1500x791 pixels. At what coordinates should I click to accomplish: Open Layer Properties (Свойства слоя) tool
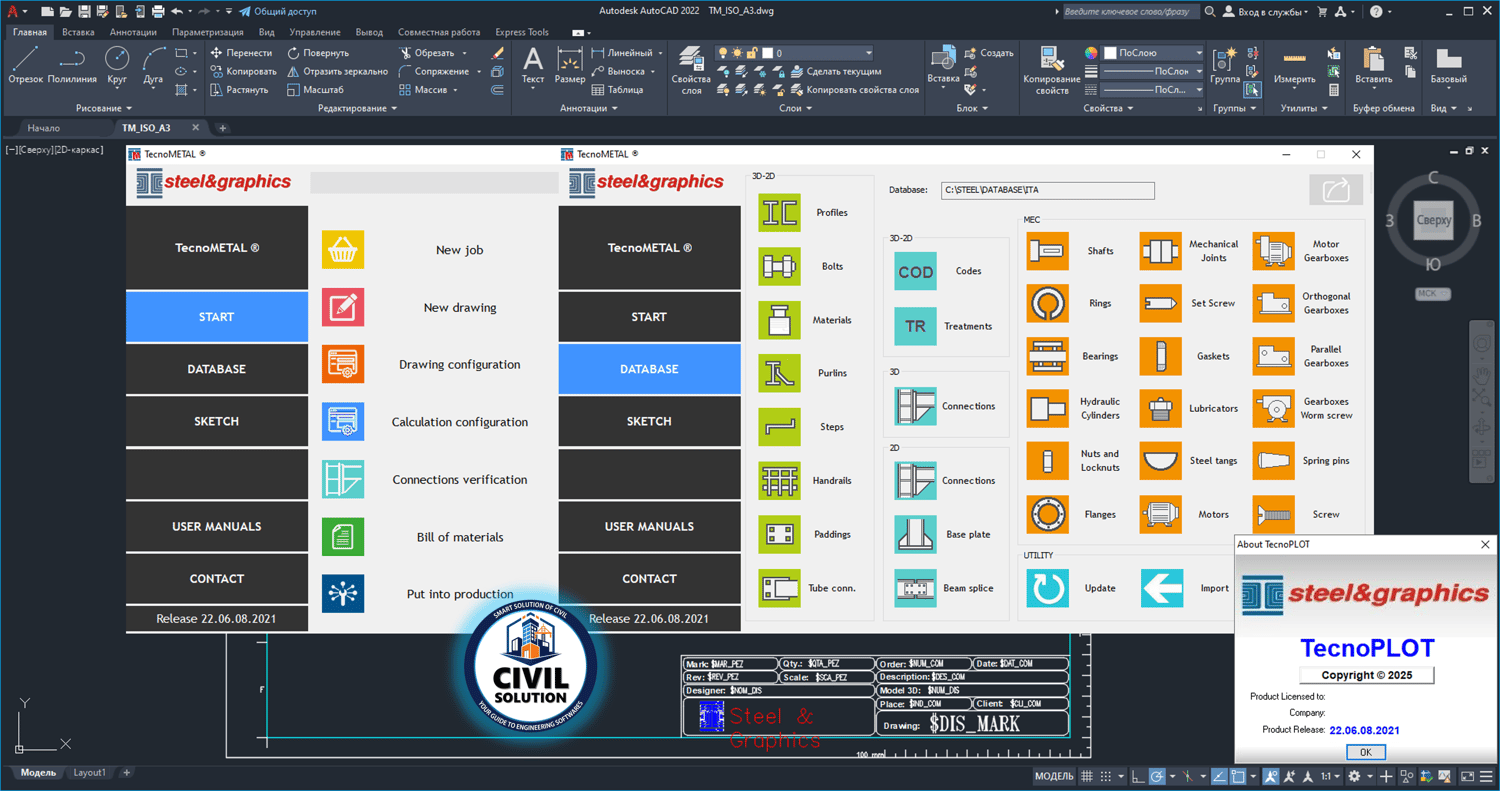[691, 69]
